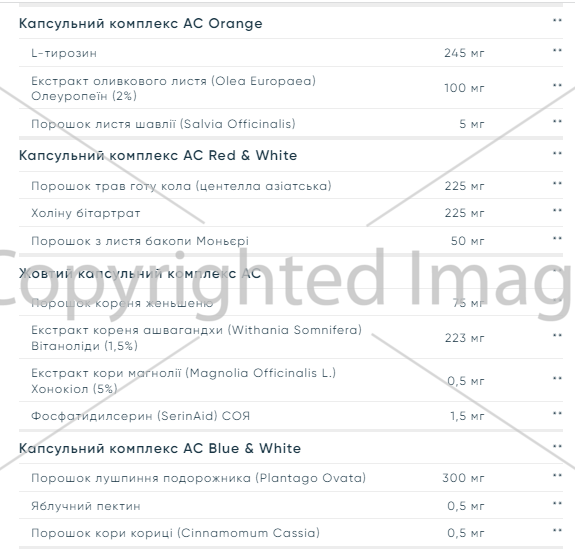Viewport: 575px width, 556px height.
Task: Click the dots marker beside AC Blue & White heading
Action: pos(557,446)
